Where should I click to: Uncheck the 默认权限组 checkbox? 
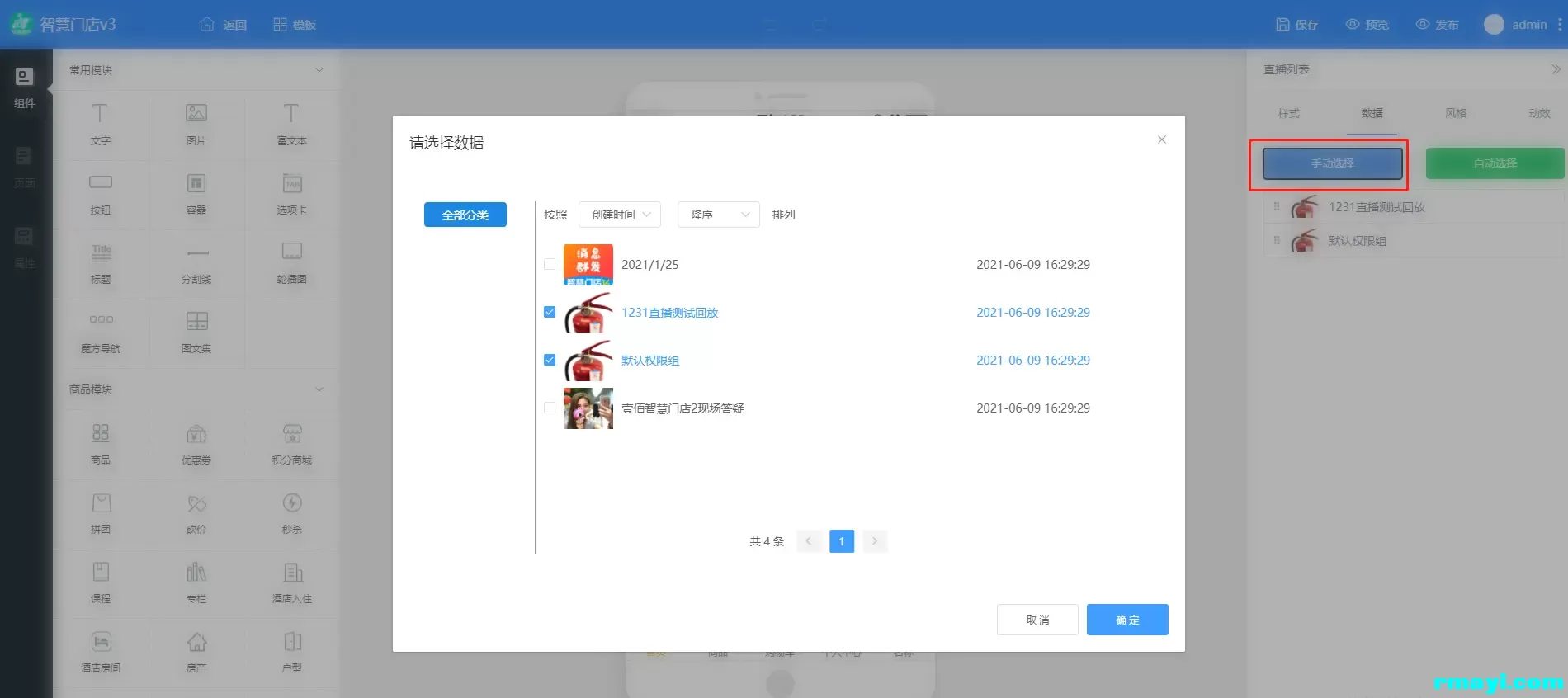pos(550,360)
